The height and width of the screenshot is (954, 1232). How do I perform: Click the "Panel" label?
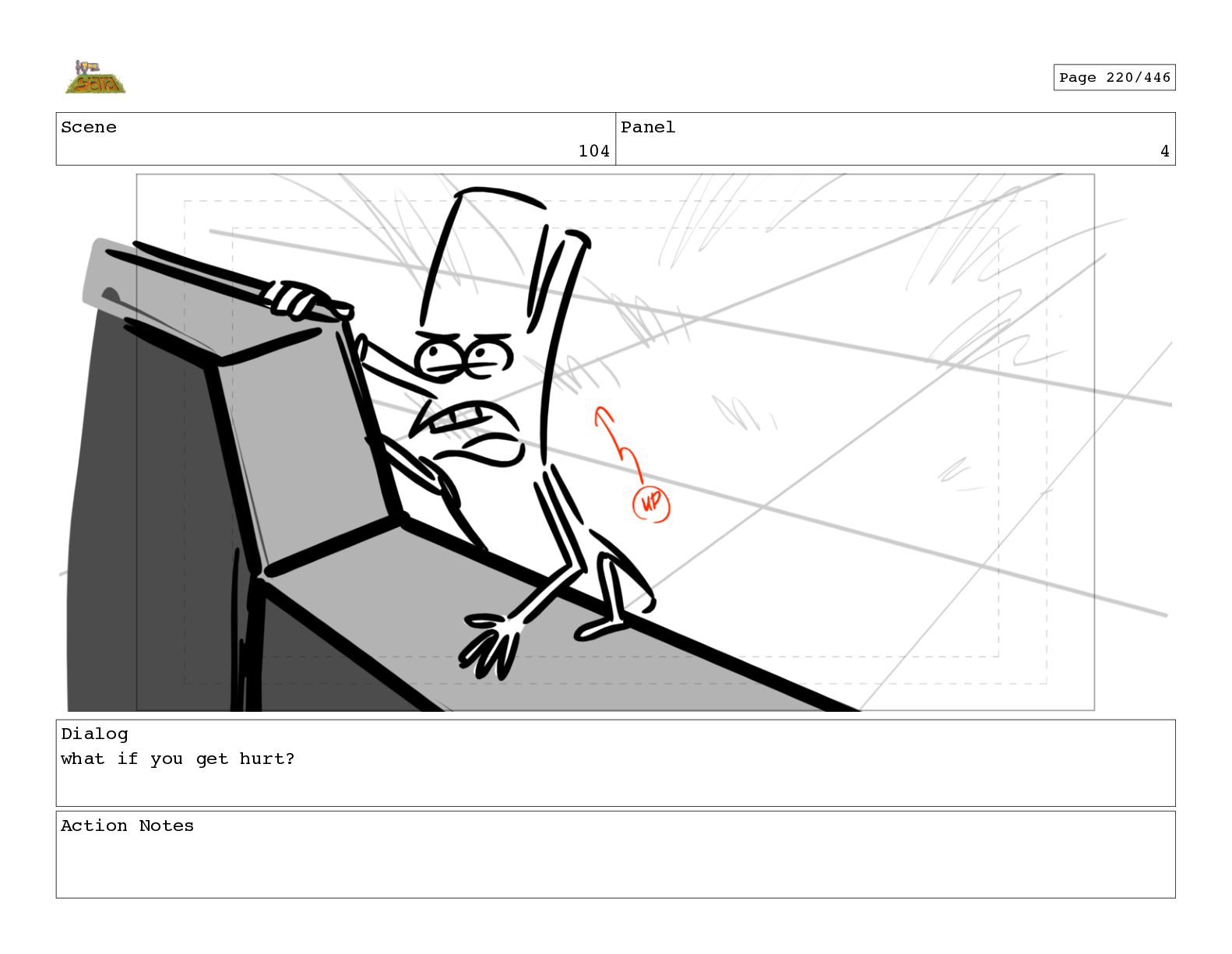pos(648,127)
